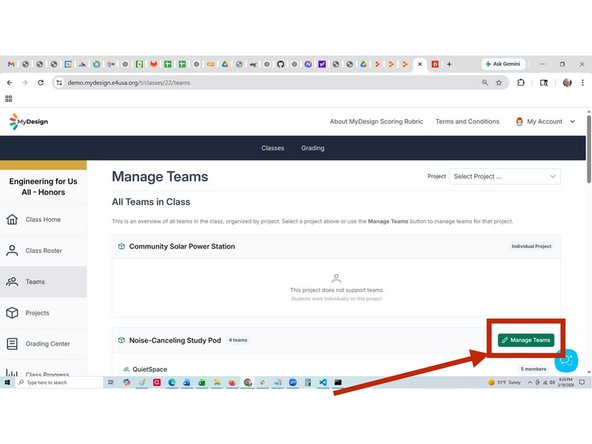
Task: Click the browser back arrow
Action: (10, 83)
